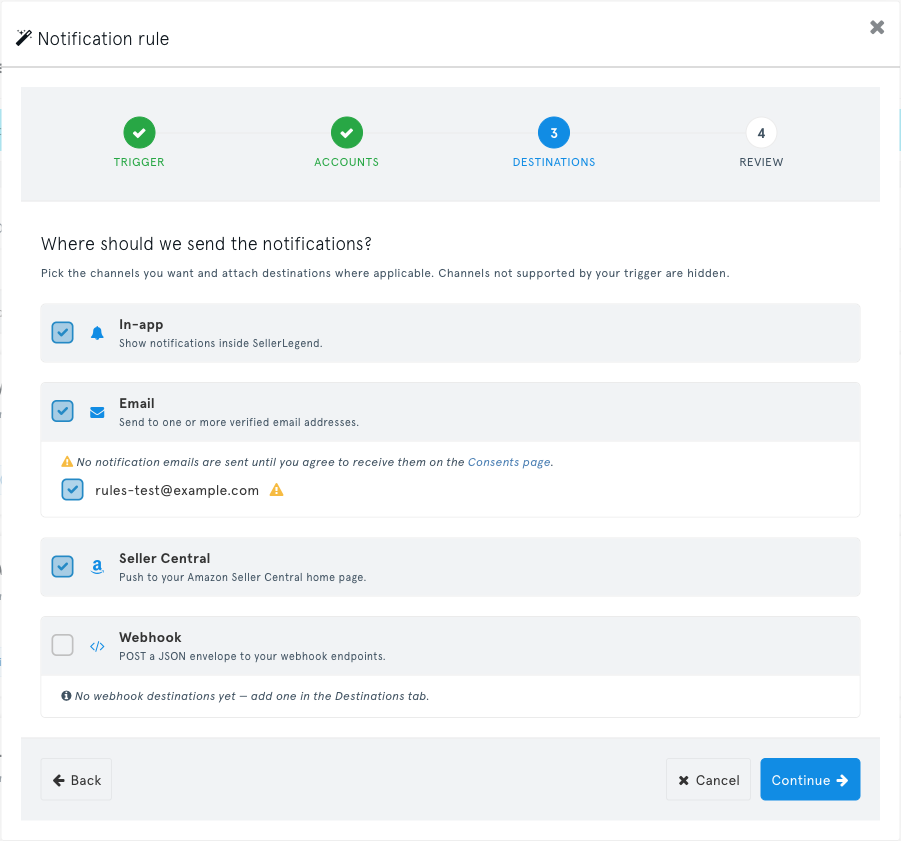Jump to step 4 Review circle

[x=761, y=133]
